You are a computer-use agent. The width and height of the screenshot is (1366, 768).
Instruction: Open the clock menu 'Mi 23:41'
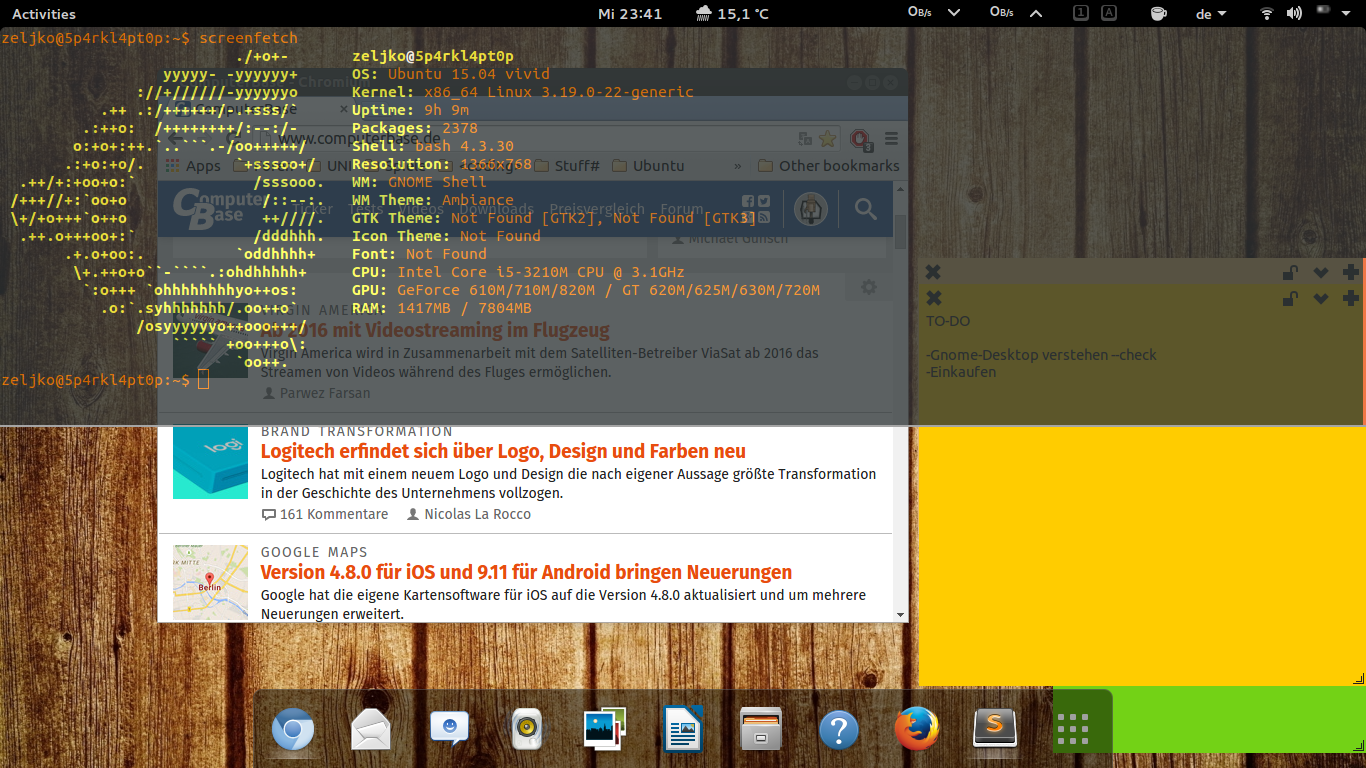click(x=630, y=14)
